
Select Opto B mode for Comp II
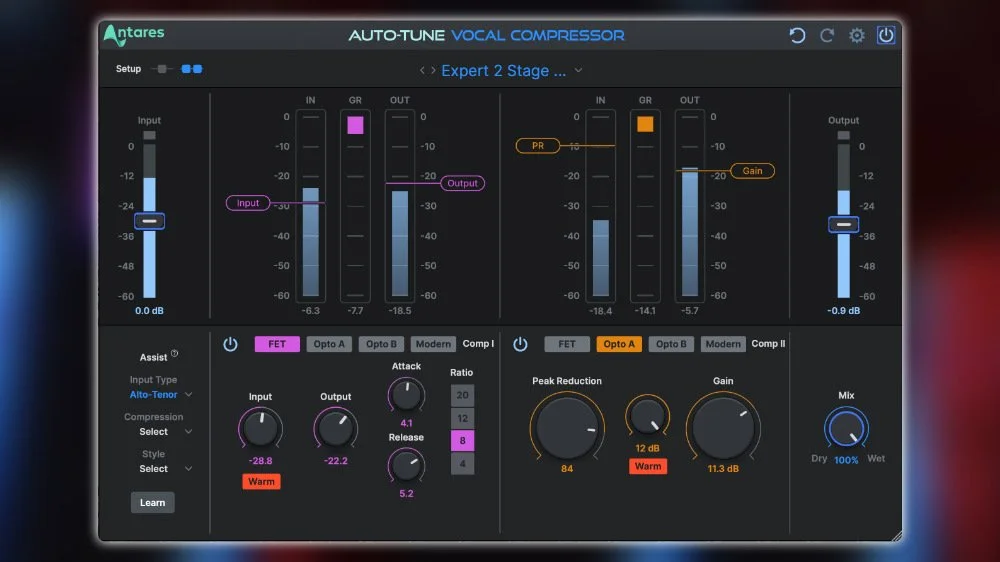(x=672, y=344)
